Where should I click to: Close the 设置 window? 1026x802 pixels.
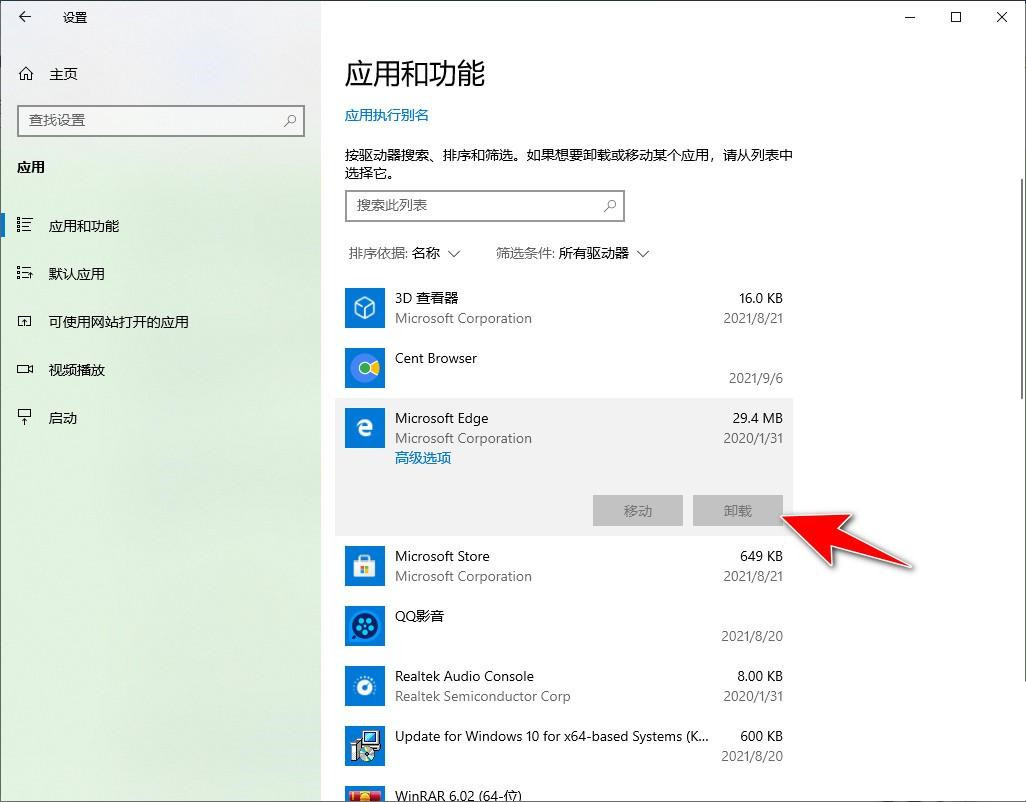1002,18
